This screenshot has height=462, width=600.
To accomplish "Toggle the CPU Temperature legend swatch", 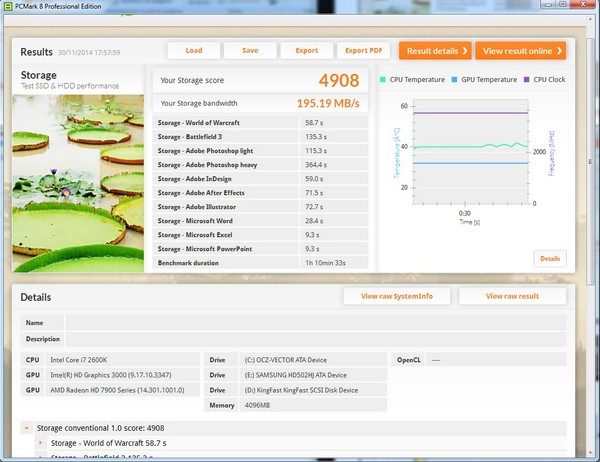I will coord(383,80).
